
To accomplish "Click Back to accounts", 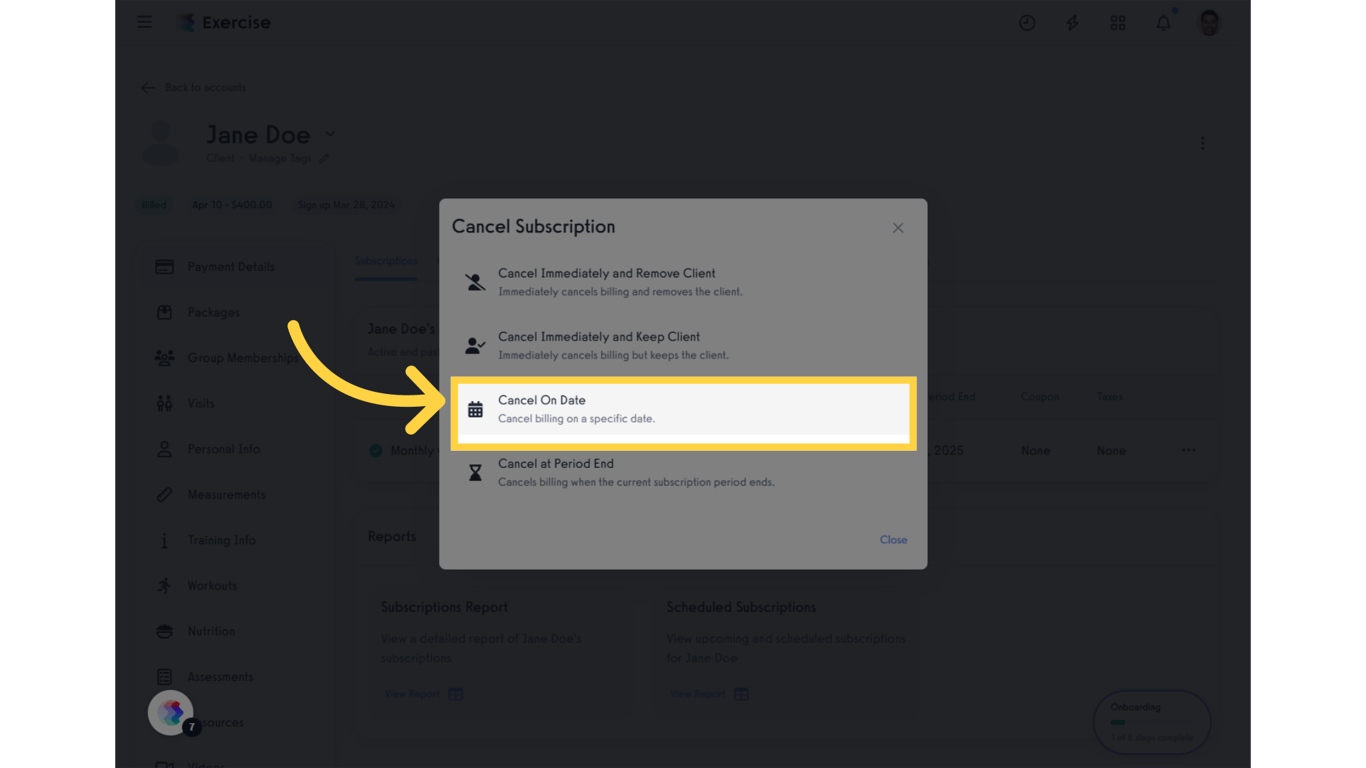I will tap(193, 87).
